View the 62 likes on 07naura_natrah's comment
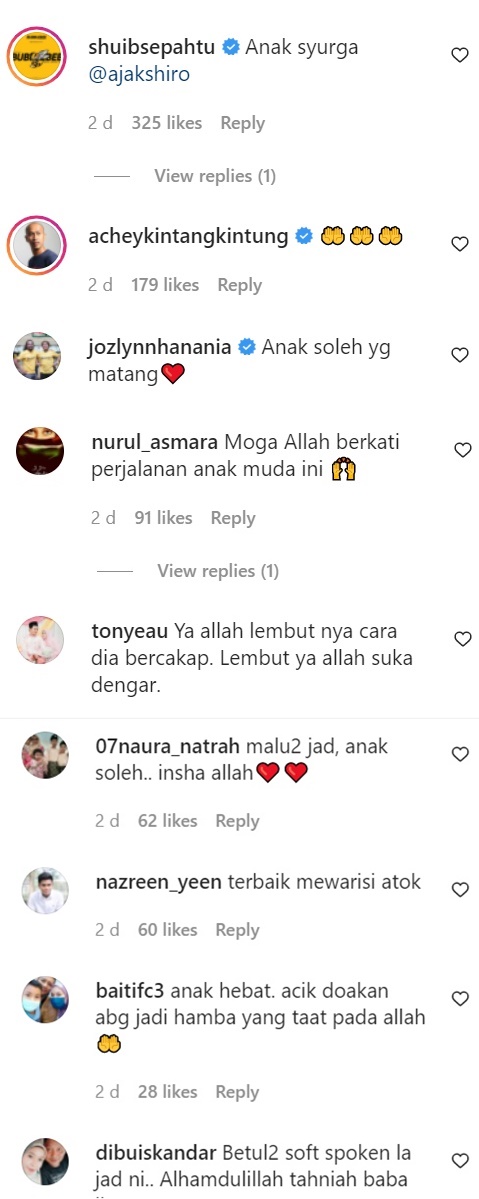The image size is (479, 1199). click(x=168, y=821)
